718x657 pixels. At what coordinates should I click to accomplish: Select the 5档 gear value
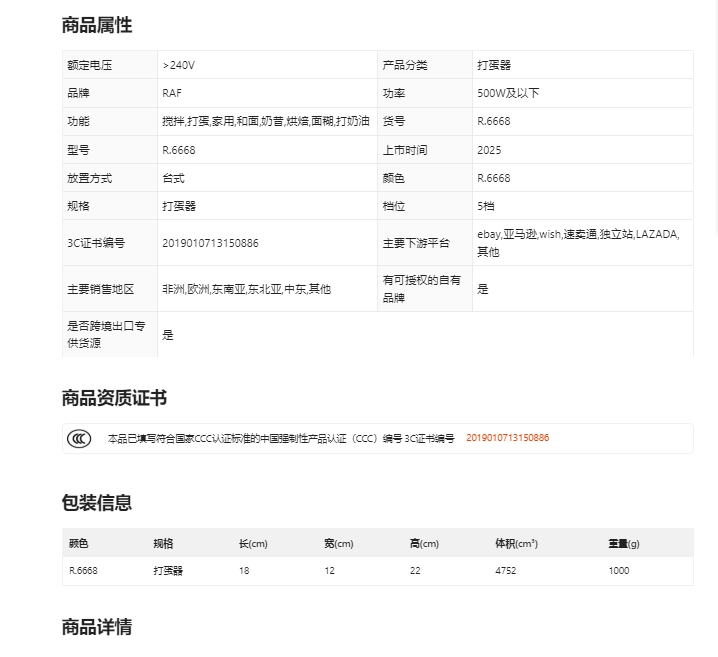coord(486,206)
